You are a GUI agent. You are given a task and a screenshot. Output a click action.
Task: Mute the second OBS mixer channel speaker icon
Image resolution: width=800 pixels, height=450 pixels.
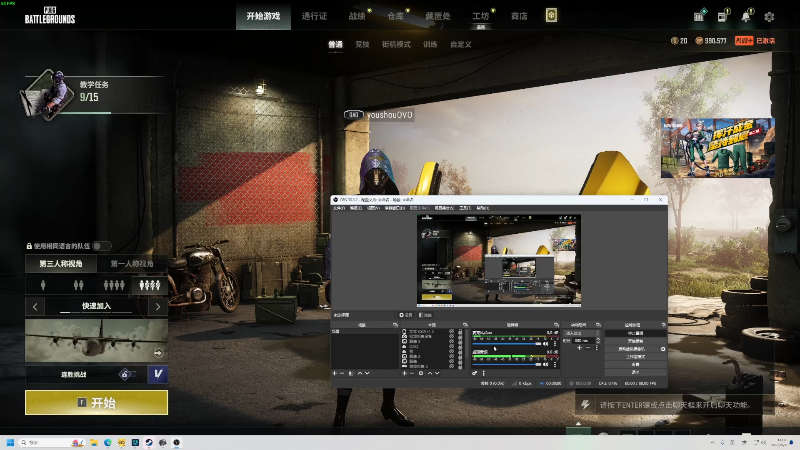click(545, 365)
